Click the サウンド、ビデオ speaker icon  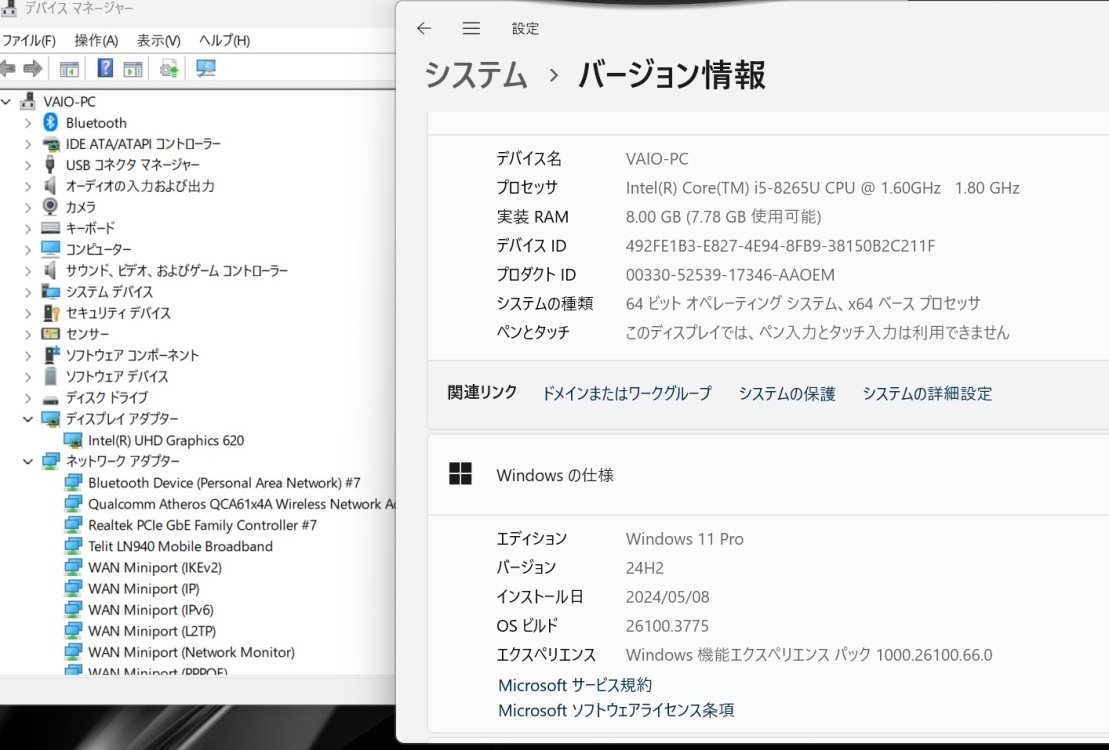point(50,270)
